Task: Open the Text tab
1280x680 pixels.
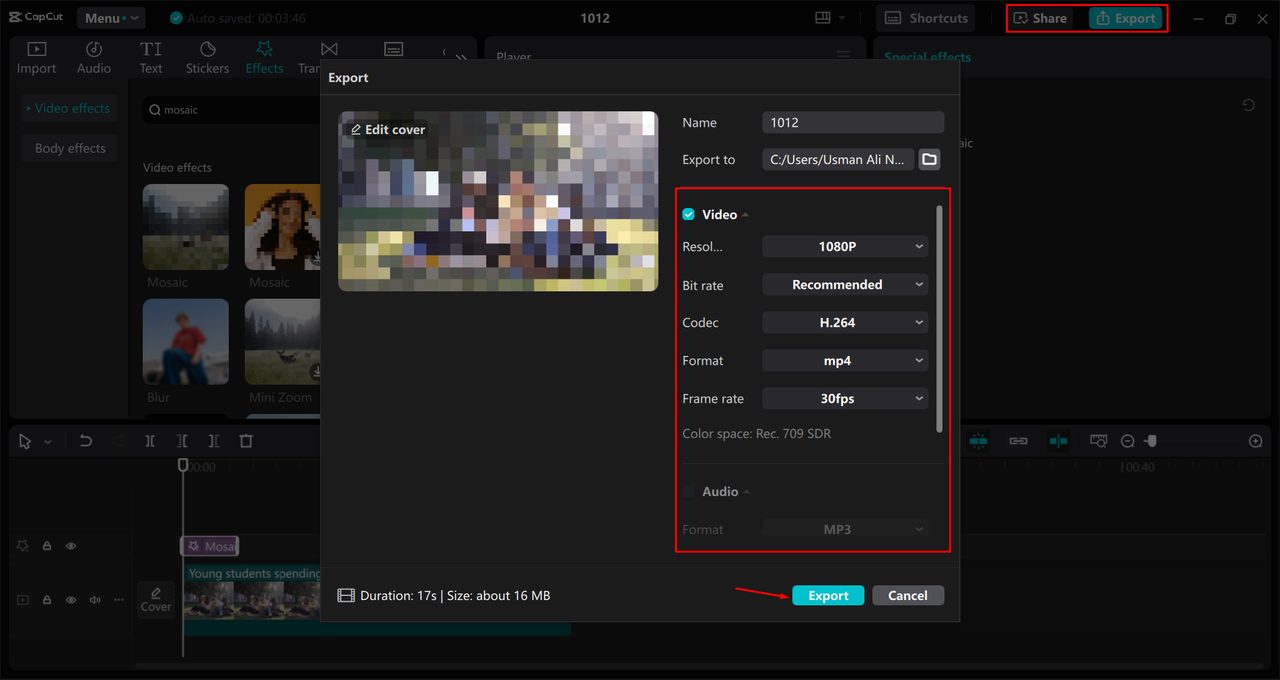Action: click(151, 58)
